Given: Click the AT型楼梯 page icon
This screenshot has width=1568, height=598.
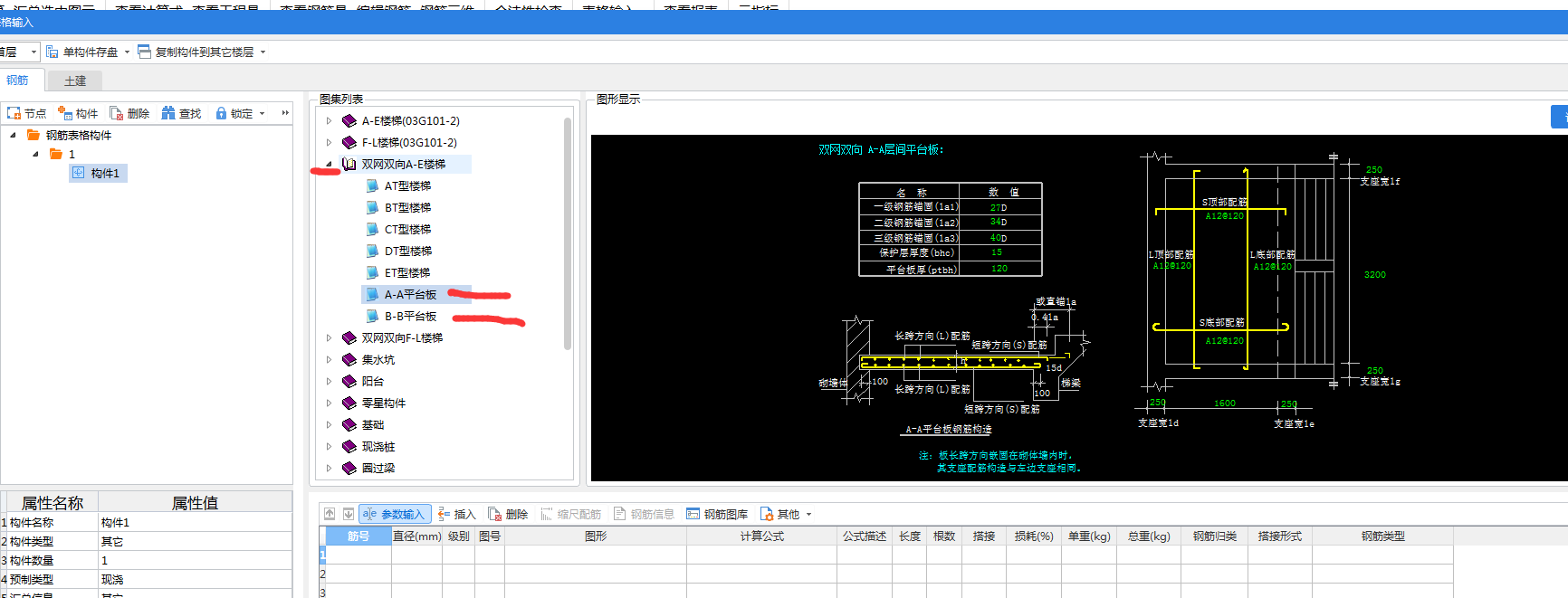Looking at the screenshot, I should [372, 185].
